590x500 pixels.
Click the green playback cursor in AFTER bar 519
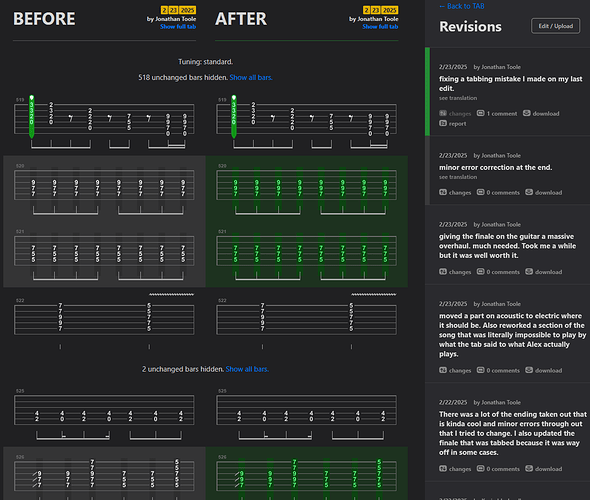[x=234, y=117]
